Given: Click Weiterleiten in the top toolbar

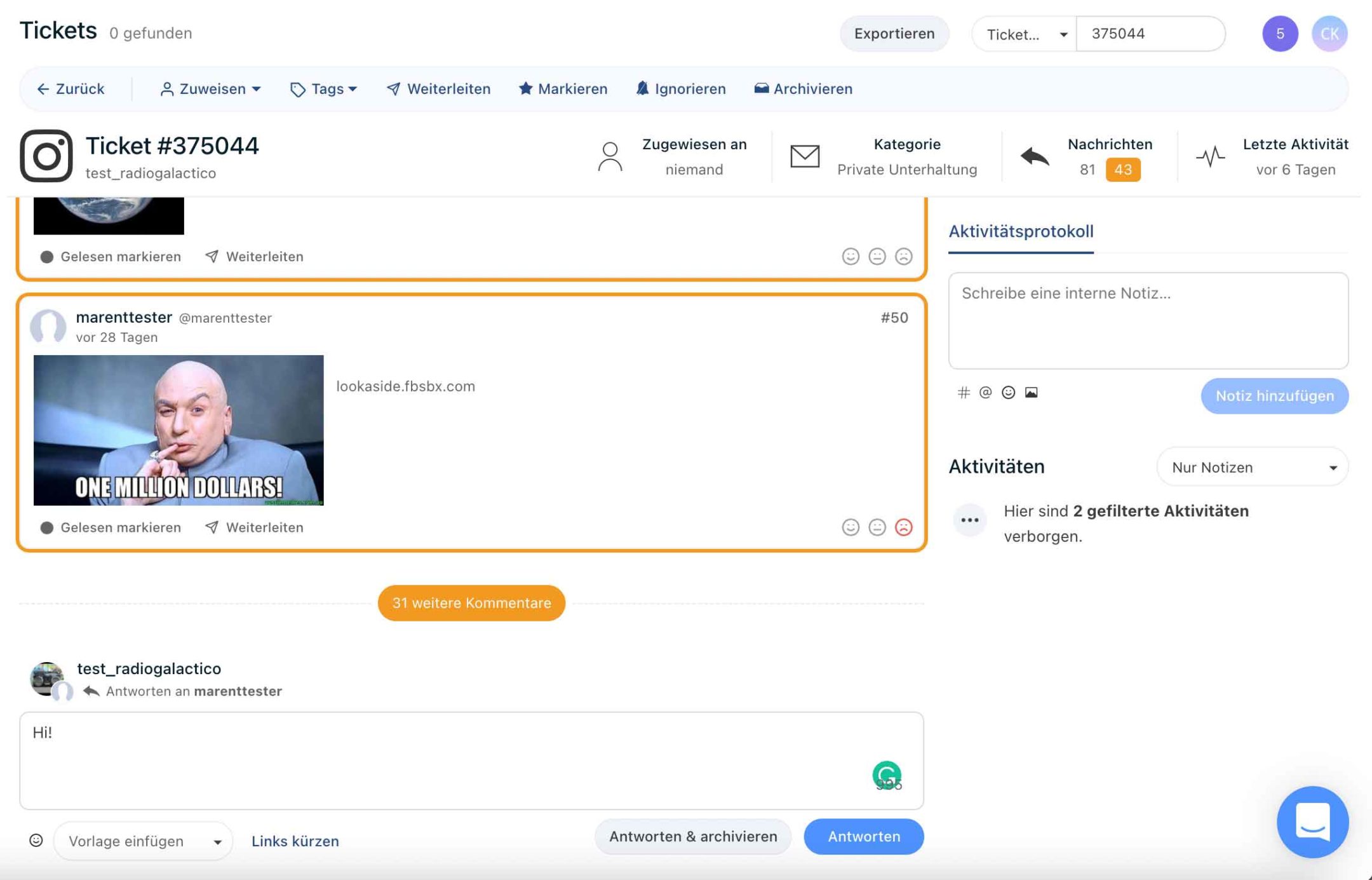Looking at the screenshot, I should [438, 89].
